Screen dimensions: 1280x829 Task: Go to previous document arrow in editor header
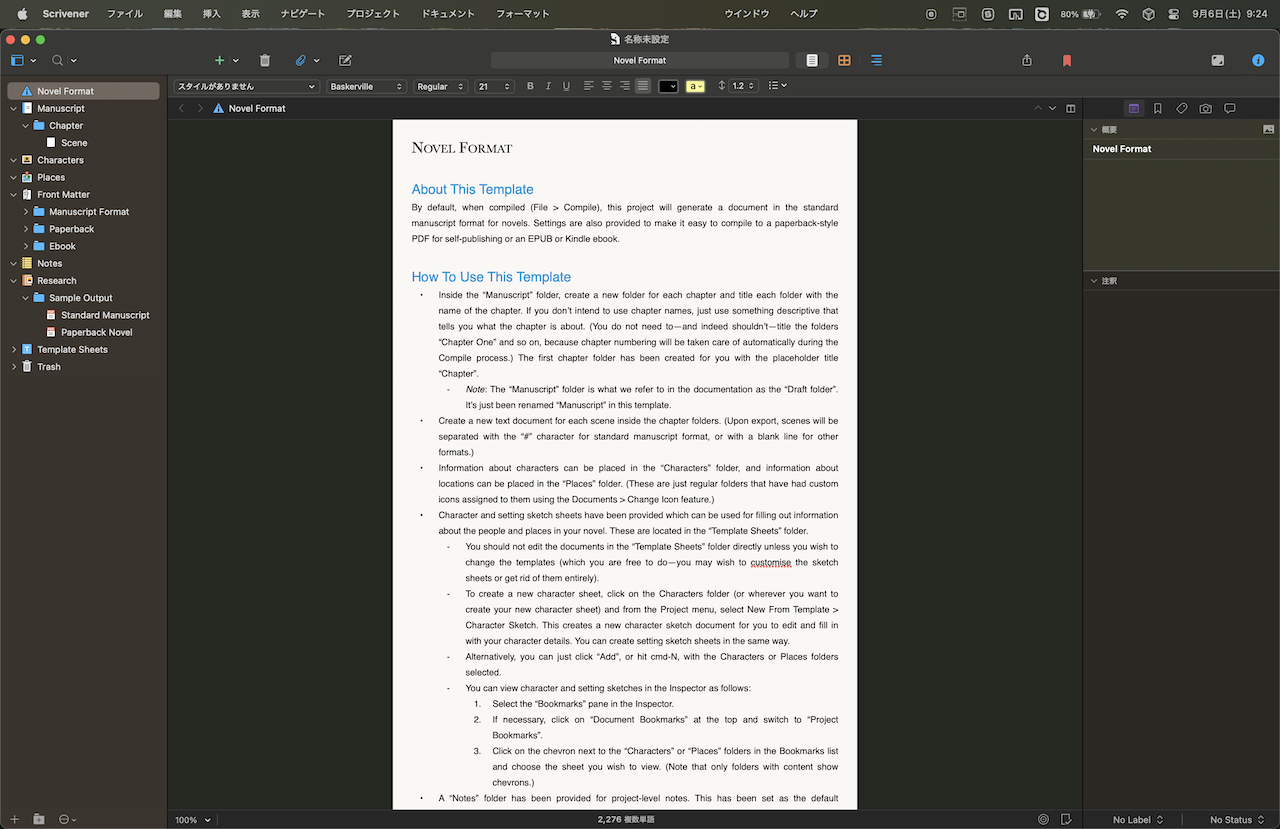1038,108
